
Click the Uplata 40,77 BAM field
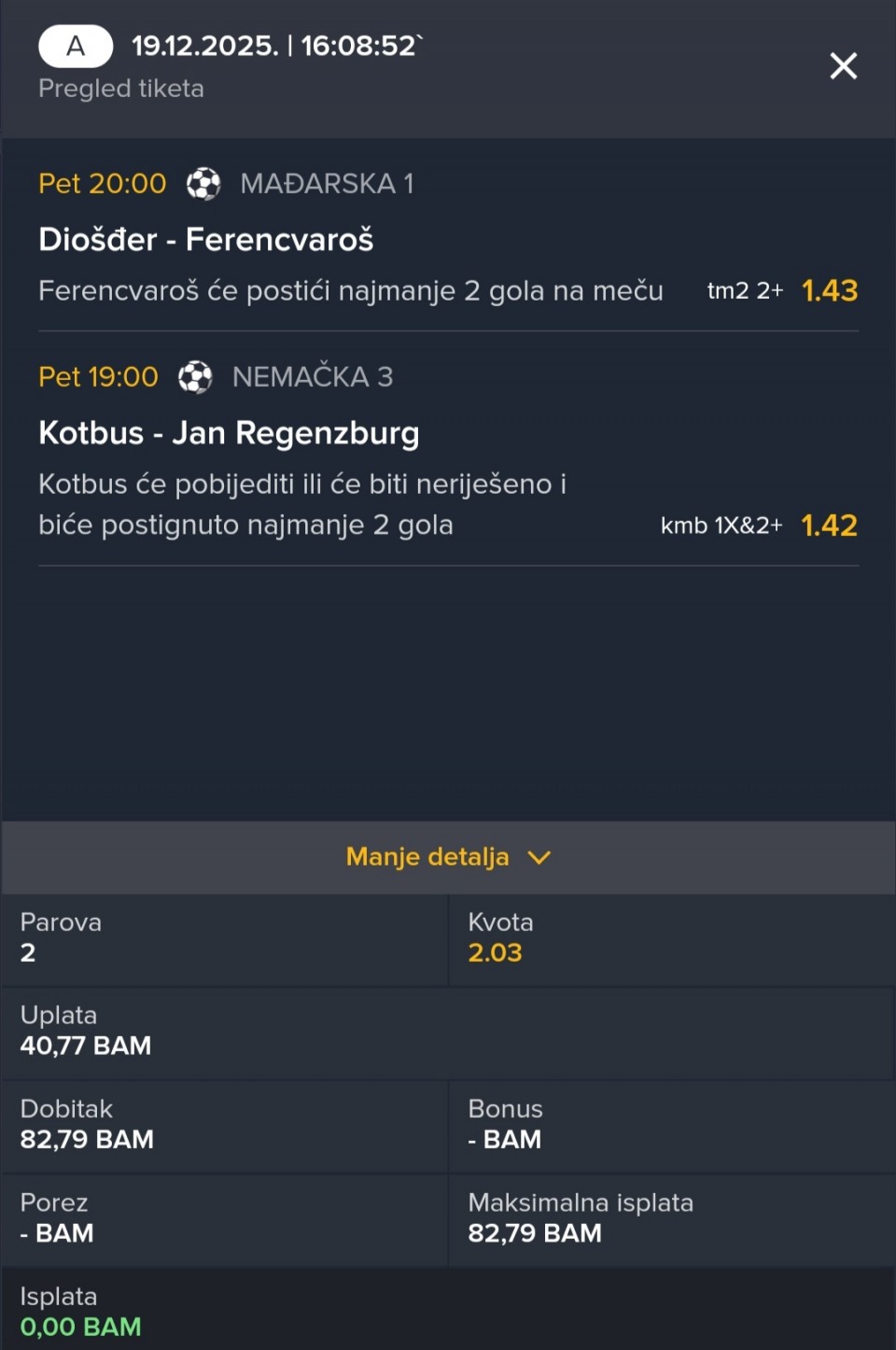(86, 1045)
